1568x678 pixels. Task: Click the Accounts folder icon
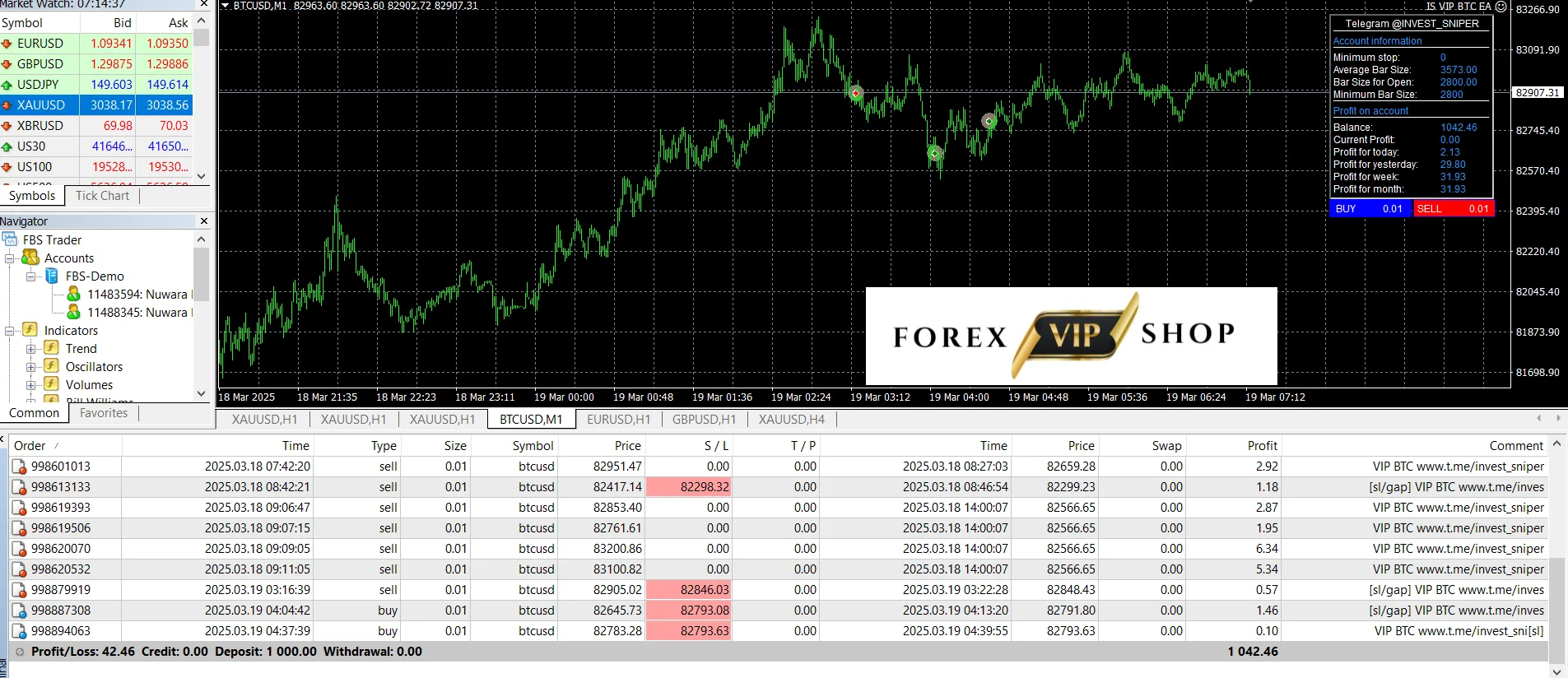tap(30, 258)
